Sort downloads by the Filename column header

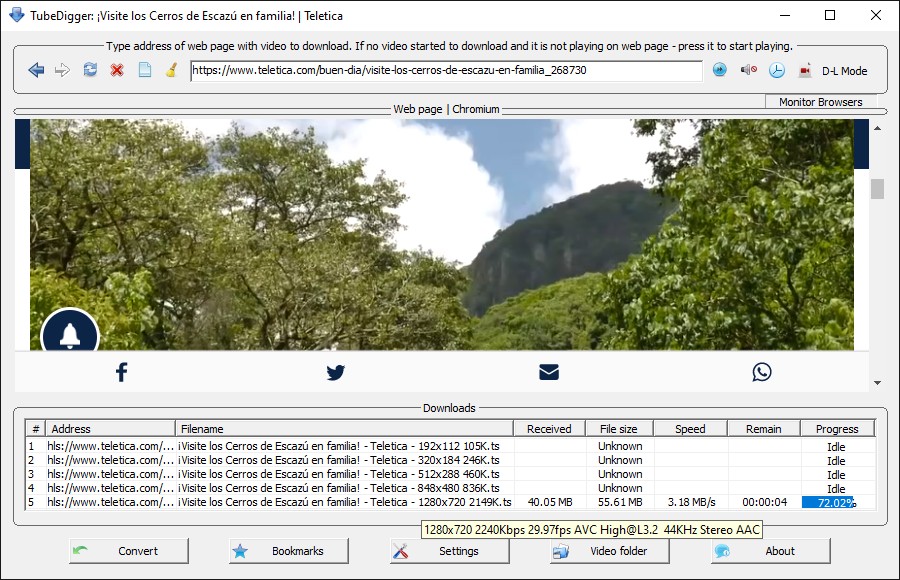[344, 429]
